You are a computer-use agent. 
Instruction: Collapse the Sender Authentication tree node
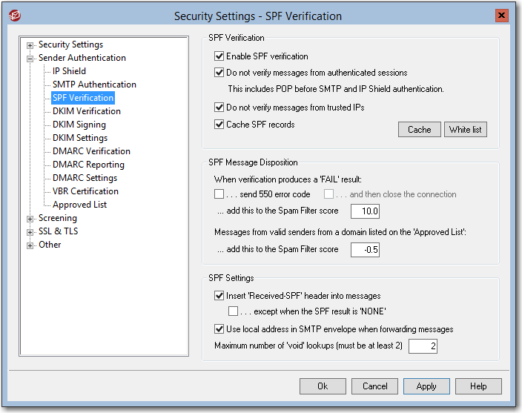[30, 58]
